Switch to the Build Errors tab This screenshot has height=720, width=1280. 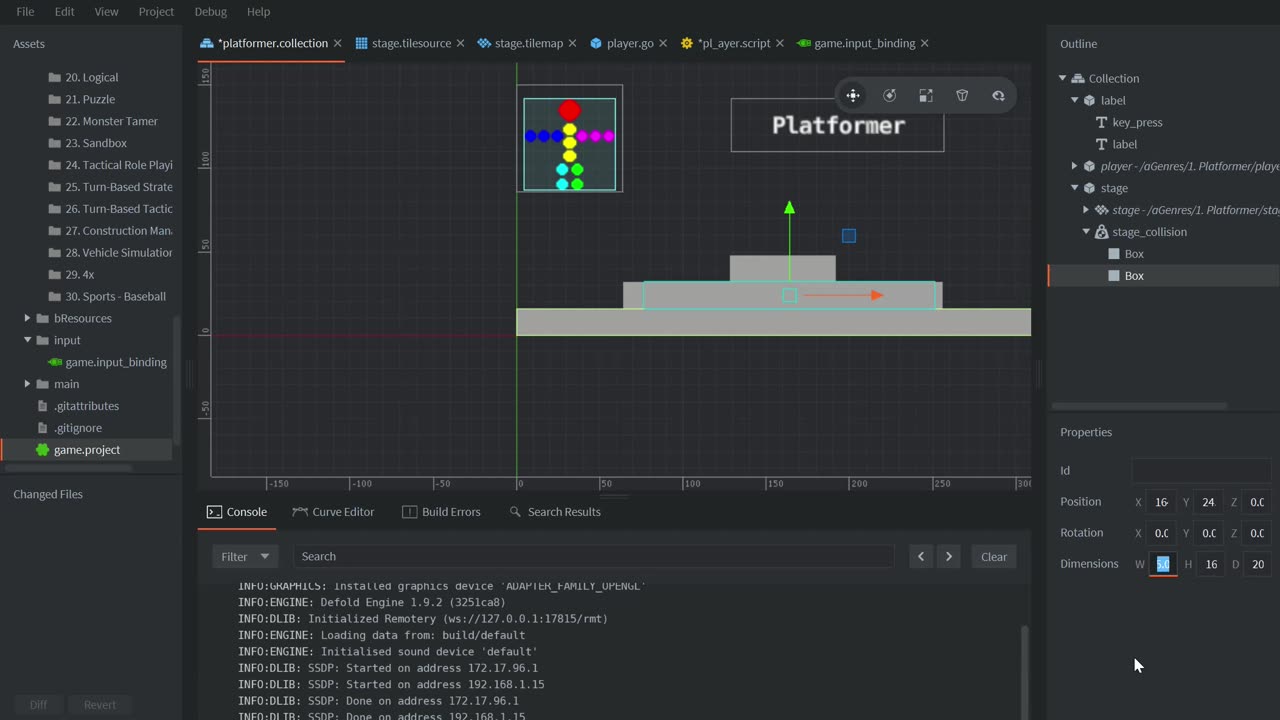coord(441,512)
